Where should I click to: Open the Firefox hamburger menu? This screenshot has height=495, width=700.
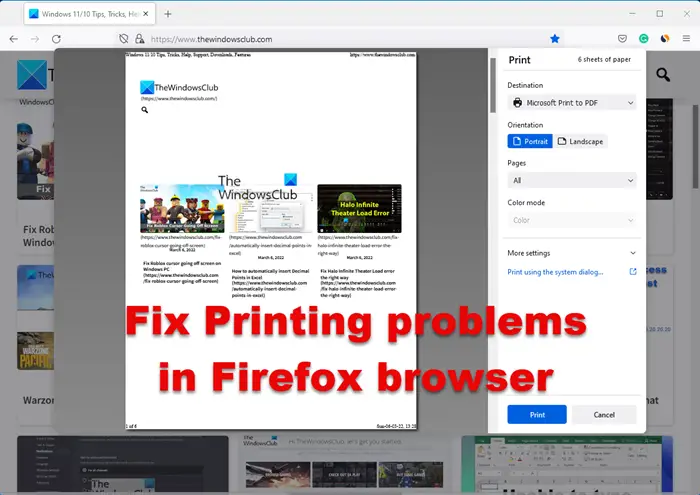(687, 39)
